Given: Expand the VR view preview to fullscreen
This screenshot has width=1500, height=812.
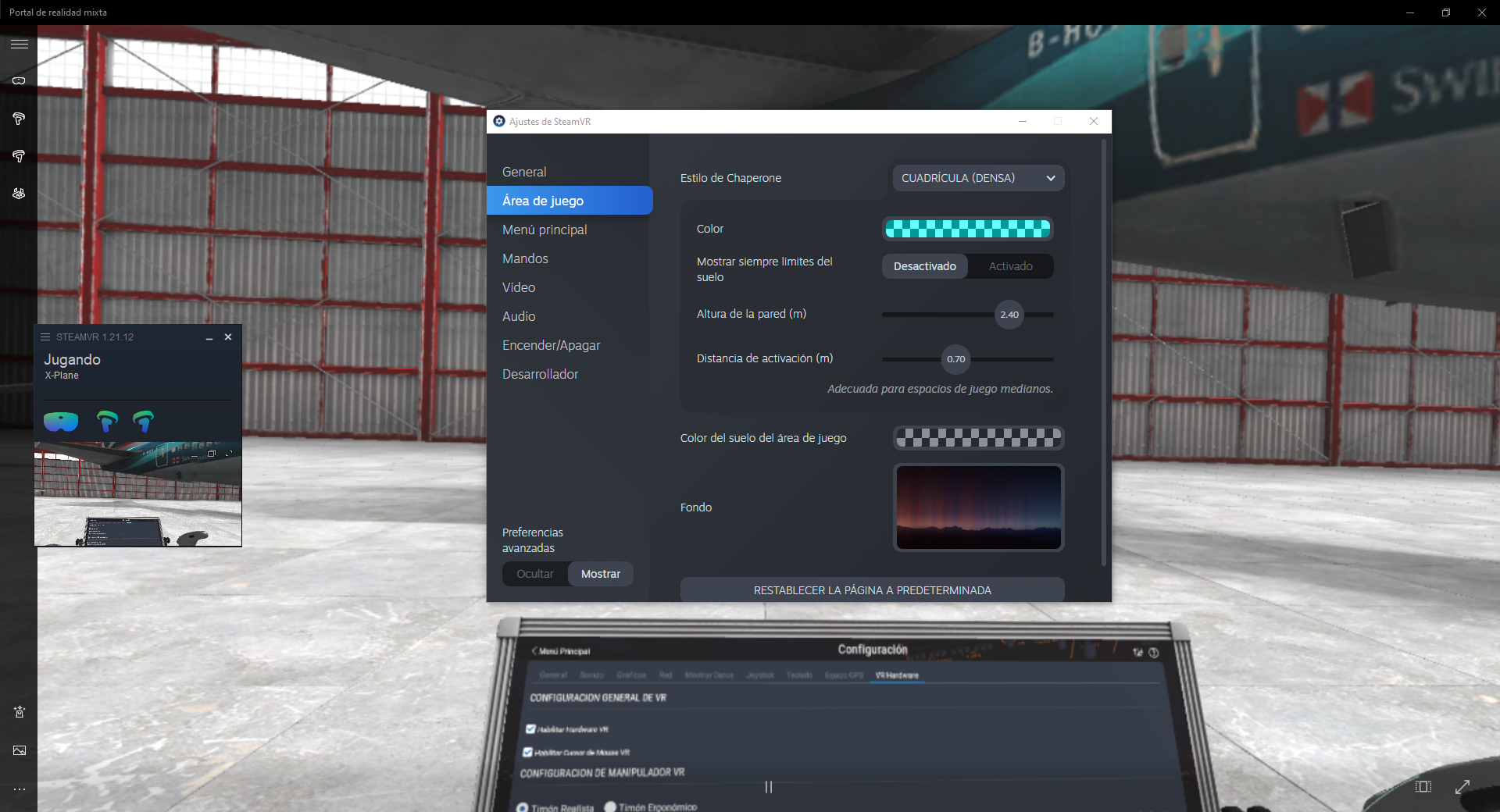Looking at the screenshot, I should tap(229, 454).
